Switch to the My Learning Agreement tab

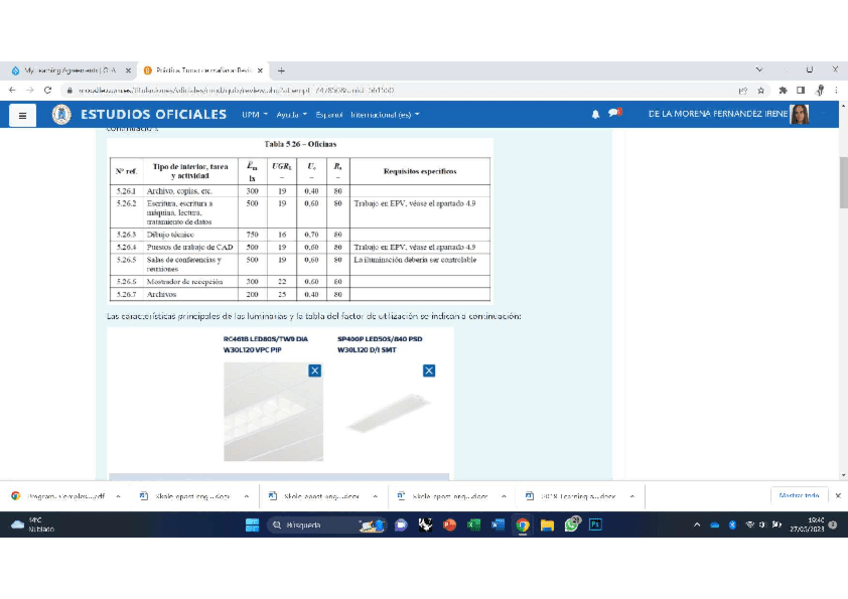tap(65, 71)
